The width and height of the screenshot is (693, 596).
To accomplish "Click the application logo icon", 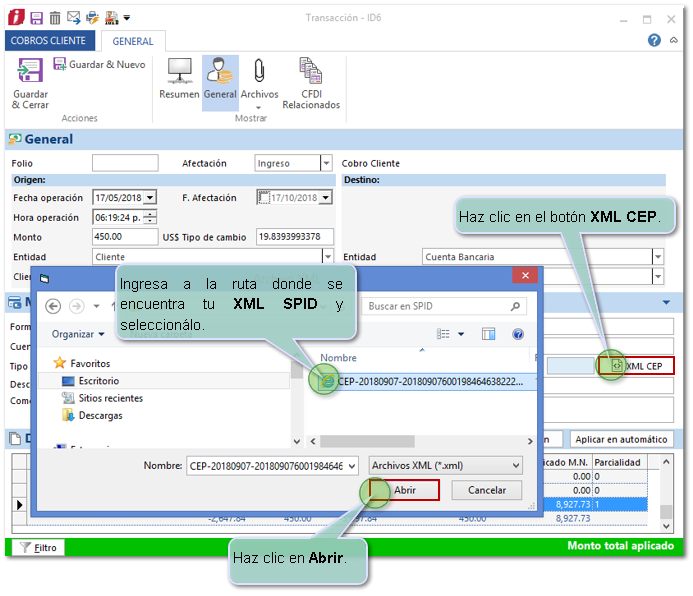I will 16,17.
